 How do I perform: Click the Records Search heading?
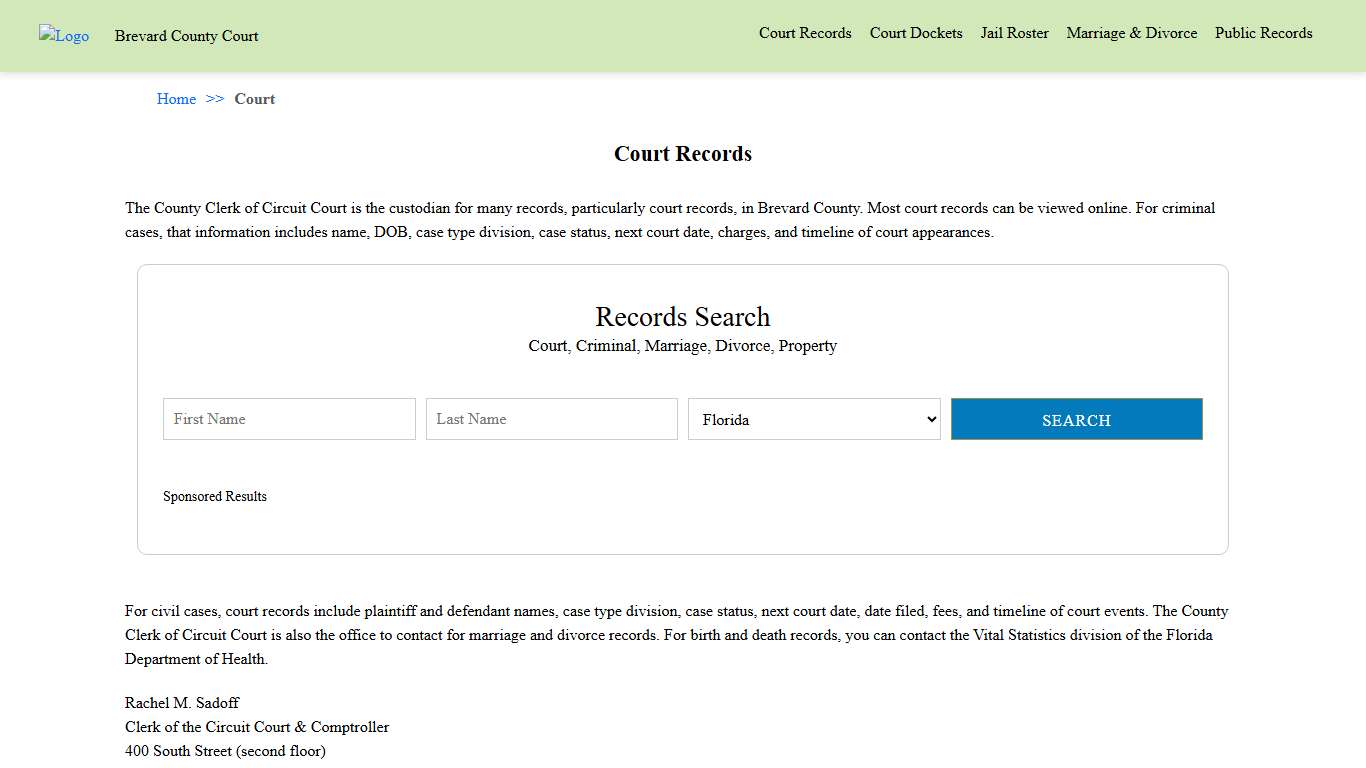(682, 317)
